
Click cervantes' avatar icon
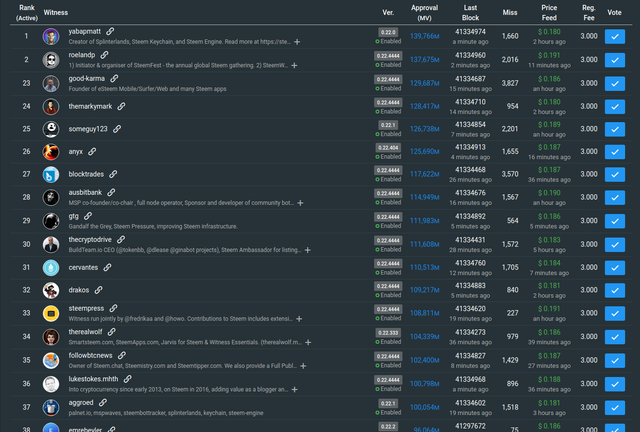tap(51, 268)
